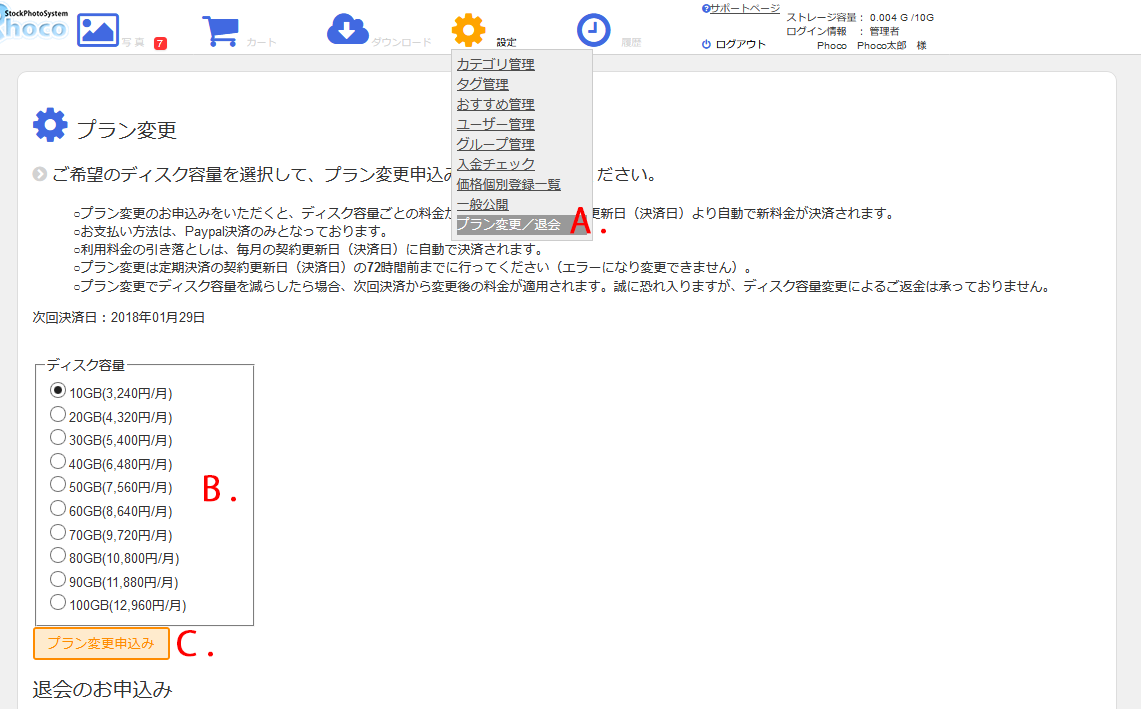Open the shopping cart icon
The height and width of the screenshot is (709, 1141).
[x=220, y=30]
